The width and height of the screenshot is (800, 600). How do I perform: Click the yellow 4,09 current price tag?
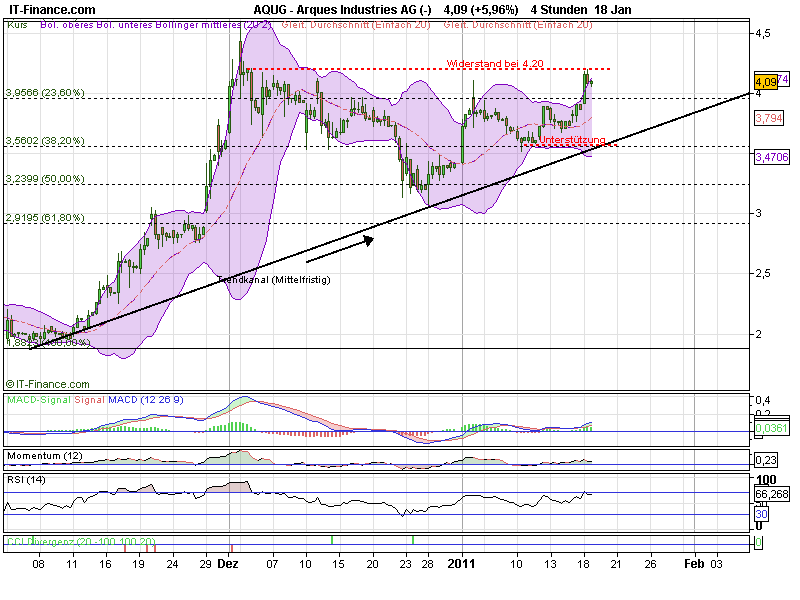[766, 82]
